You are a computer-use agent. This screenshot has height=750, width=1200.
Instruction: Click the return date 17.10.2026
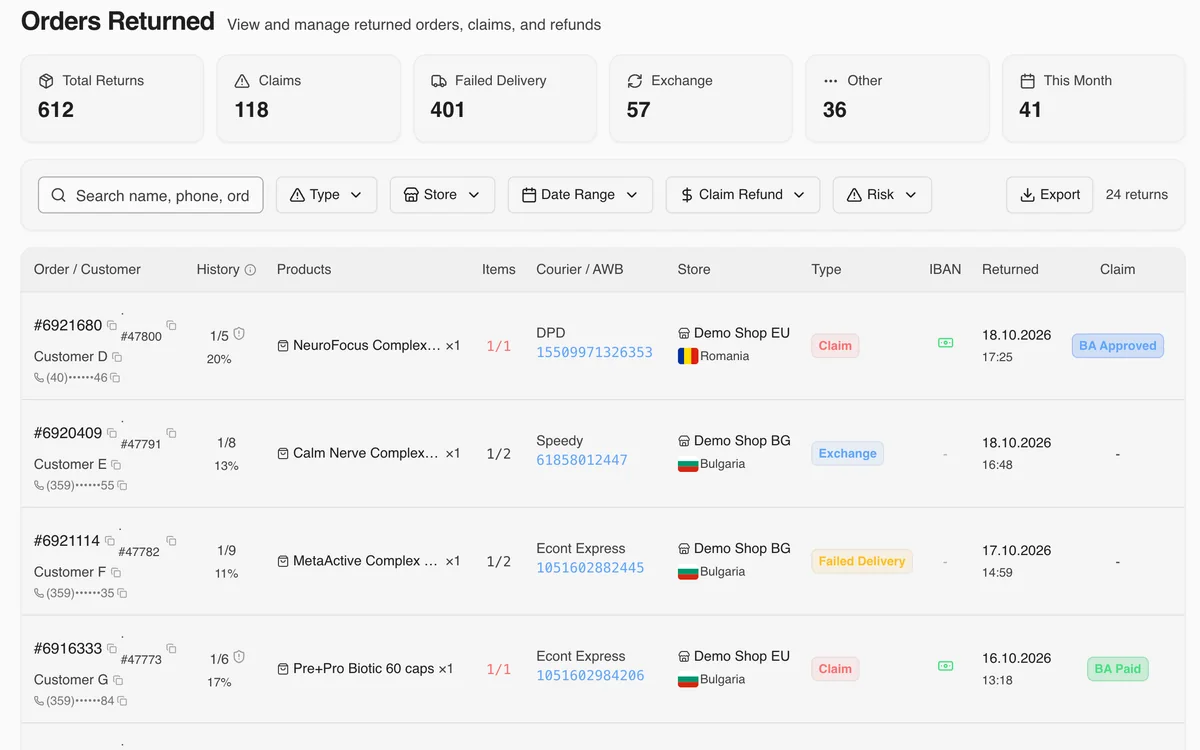[x=1016, y=551]
